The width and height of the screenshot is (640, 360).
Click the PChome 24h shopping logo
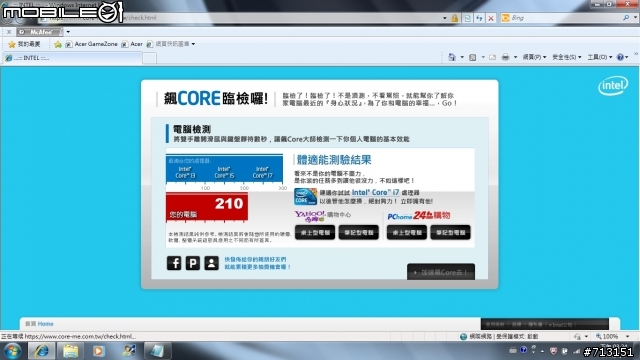(418, 216)
